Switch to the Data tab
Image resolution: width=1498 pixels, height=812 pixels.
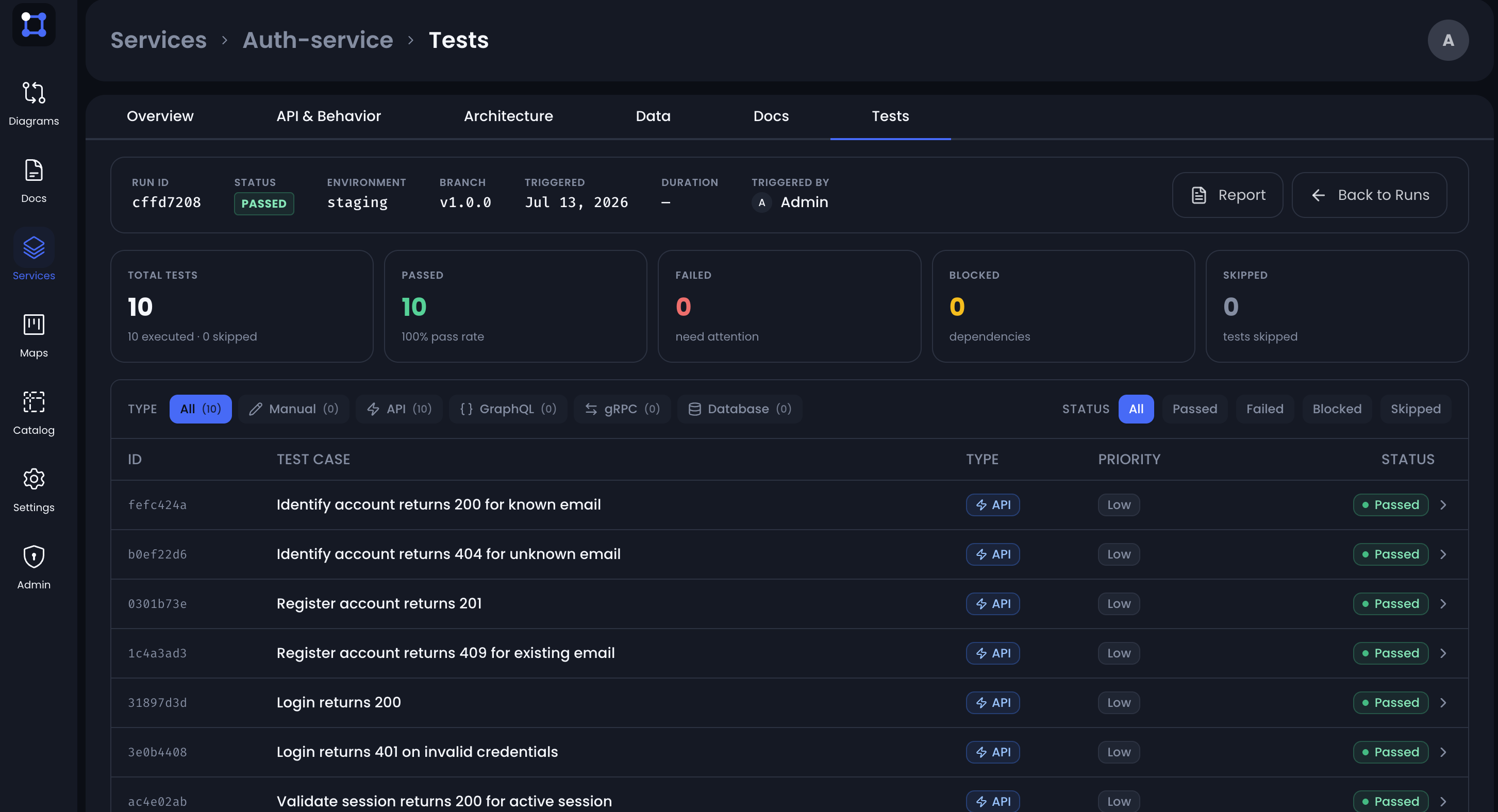tap(653, 116)
